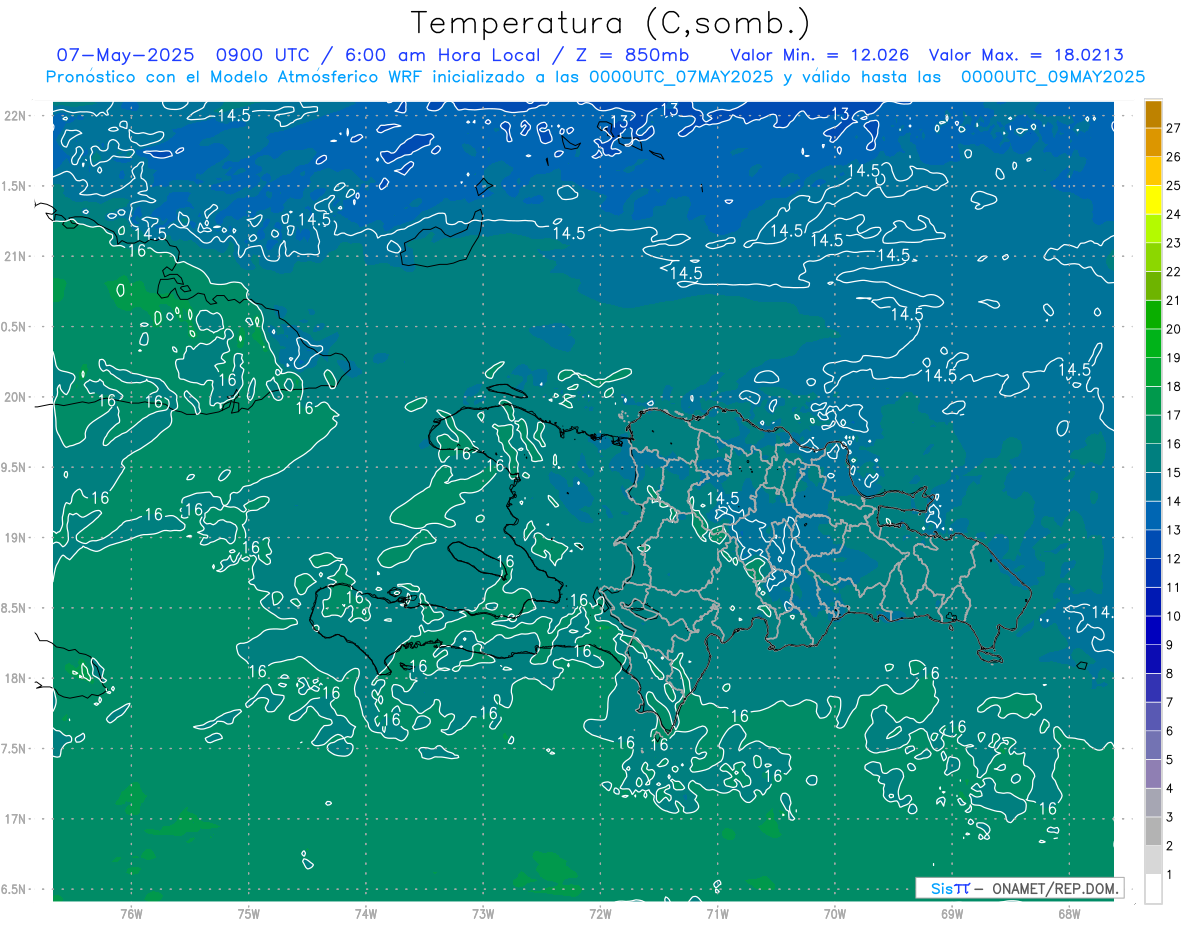1200x927 pixels.
Task: Click longitude label "69W"
Action: click(951, 913)
